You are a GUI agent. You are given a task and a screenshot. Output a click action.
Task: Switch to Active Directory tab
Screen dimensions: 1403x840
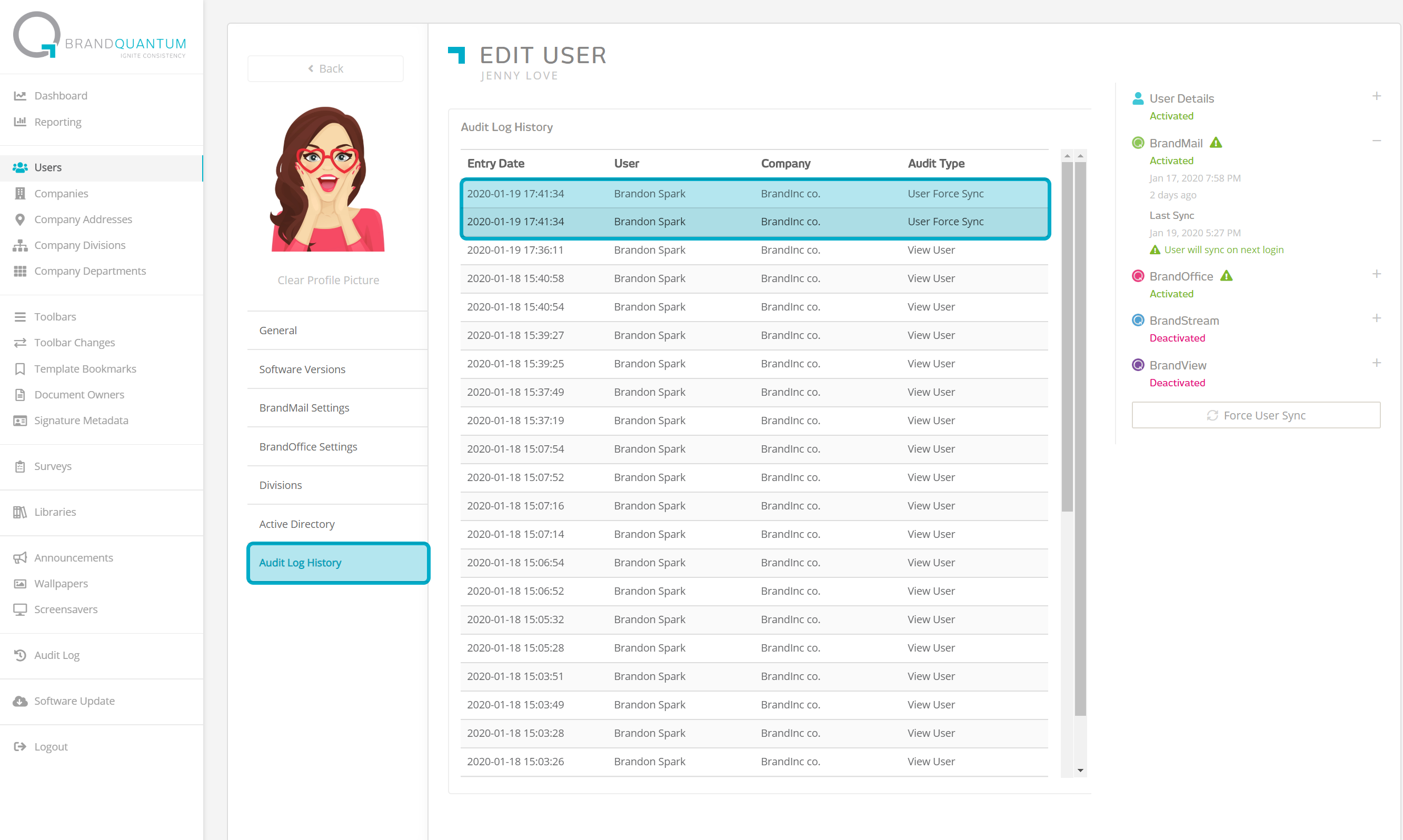click(x=297, y=524)
